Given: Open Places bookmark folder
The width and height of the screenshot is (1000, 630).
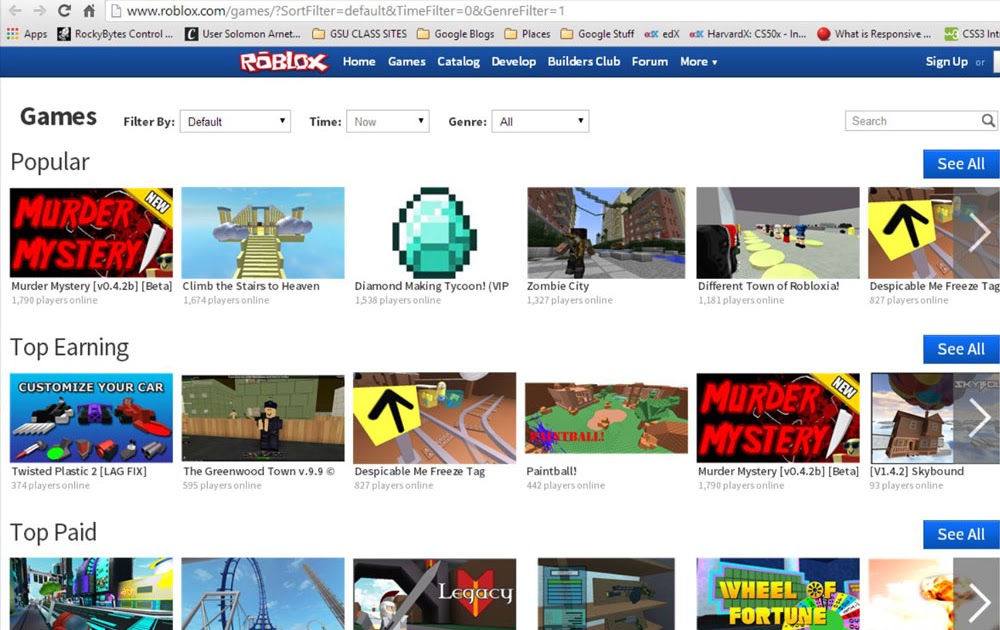Looking at the screenshot, I should pos(527,34).
